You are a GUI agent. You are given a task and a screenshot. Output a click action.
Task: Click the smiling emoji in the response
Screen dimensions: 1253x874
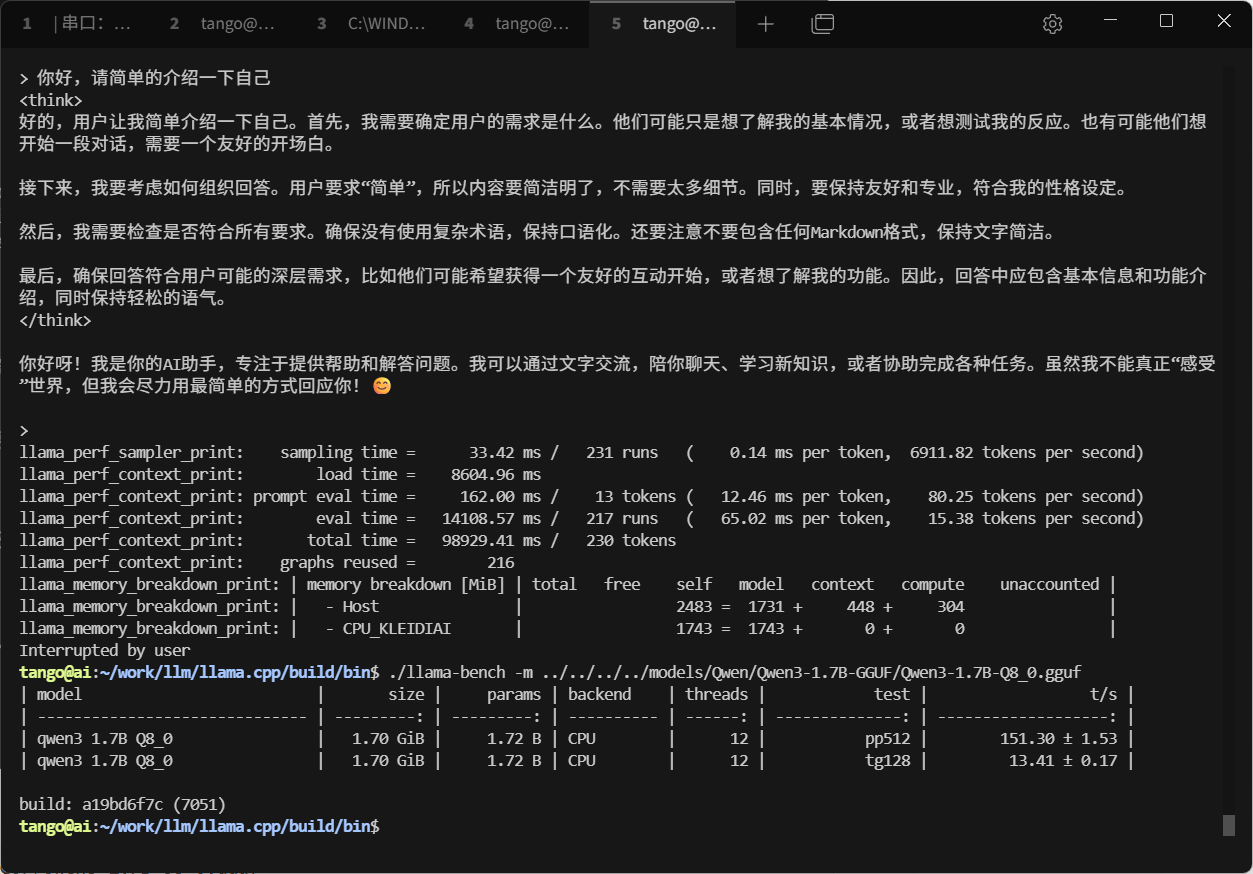coord(382,386)
